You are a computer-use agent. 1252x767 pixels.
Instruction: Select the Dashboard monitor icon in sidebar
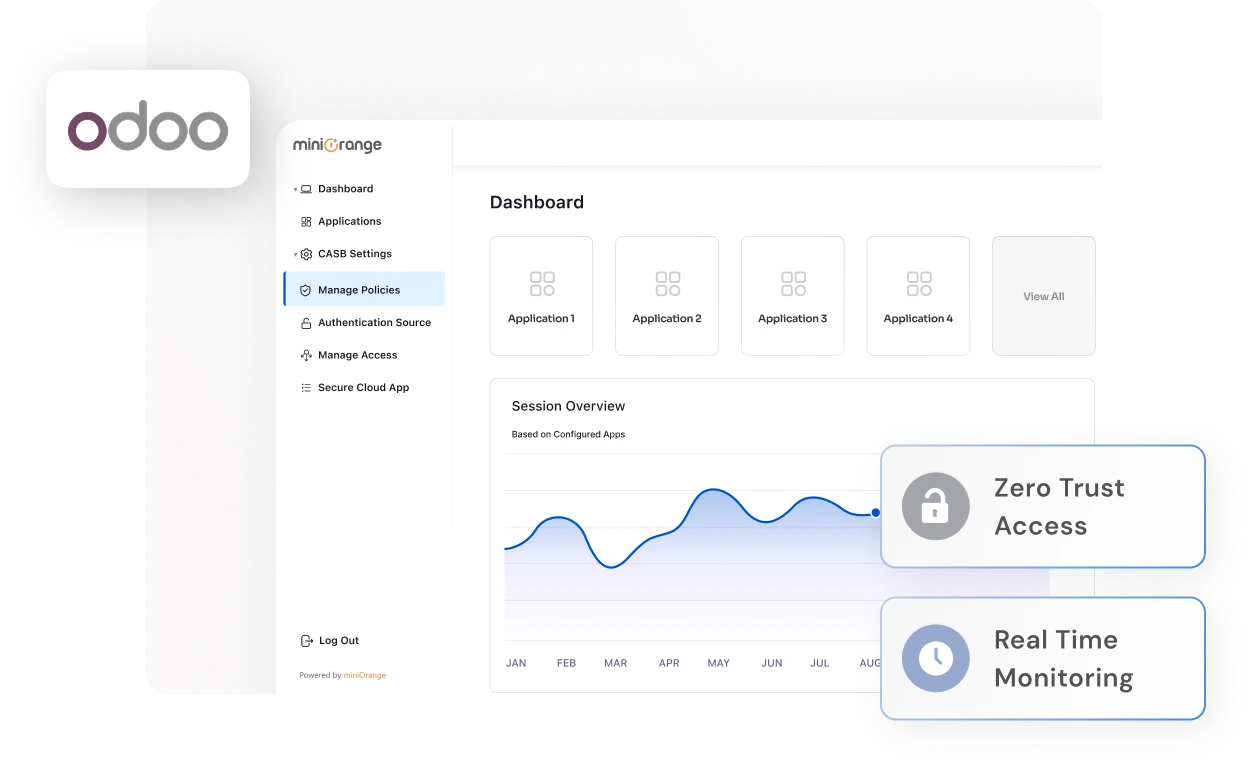coord(306,188)
